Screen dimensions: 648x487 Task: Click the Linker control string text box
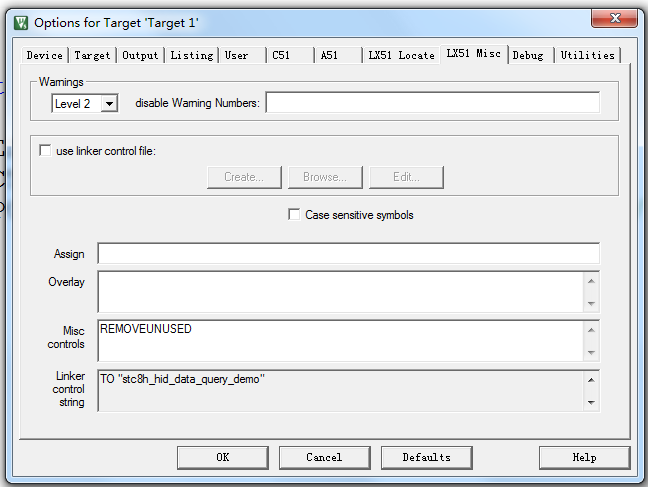(341, 391)
